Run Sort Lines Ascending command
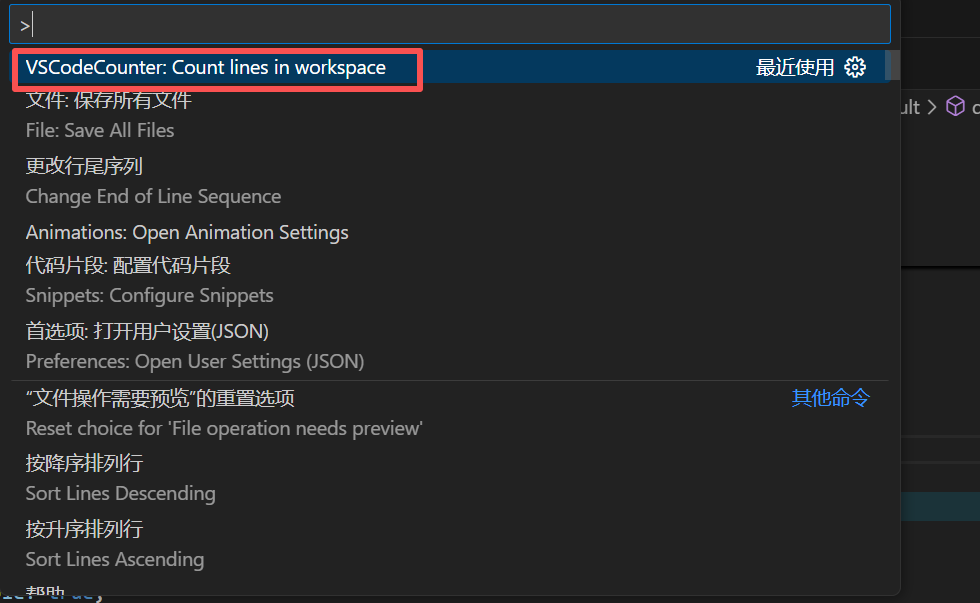This screenshot has height=603, width=980. click(x=449, y=544)
